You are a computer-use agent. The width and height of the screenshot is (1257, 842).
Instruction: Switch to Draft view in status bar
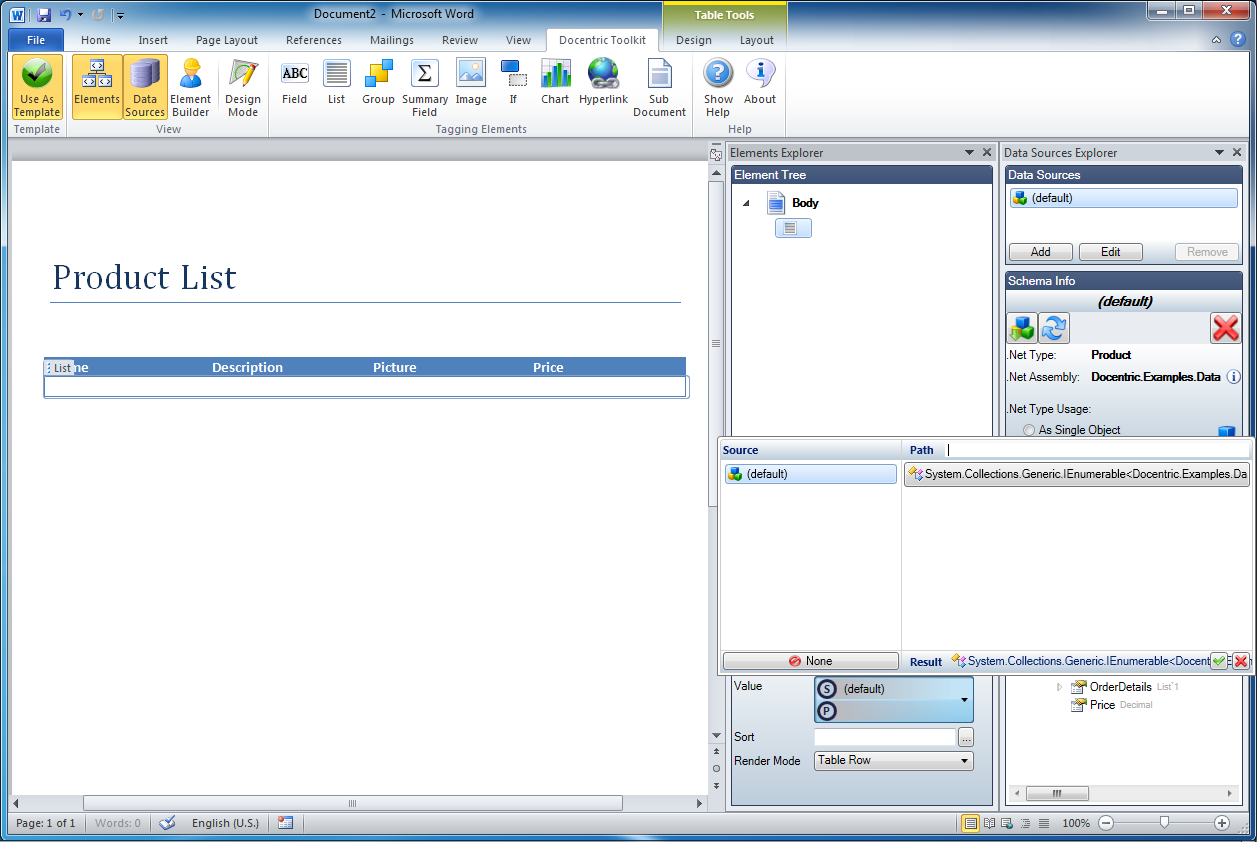tap(1044, 823)
